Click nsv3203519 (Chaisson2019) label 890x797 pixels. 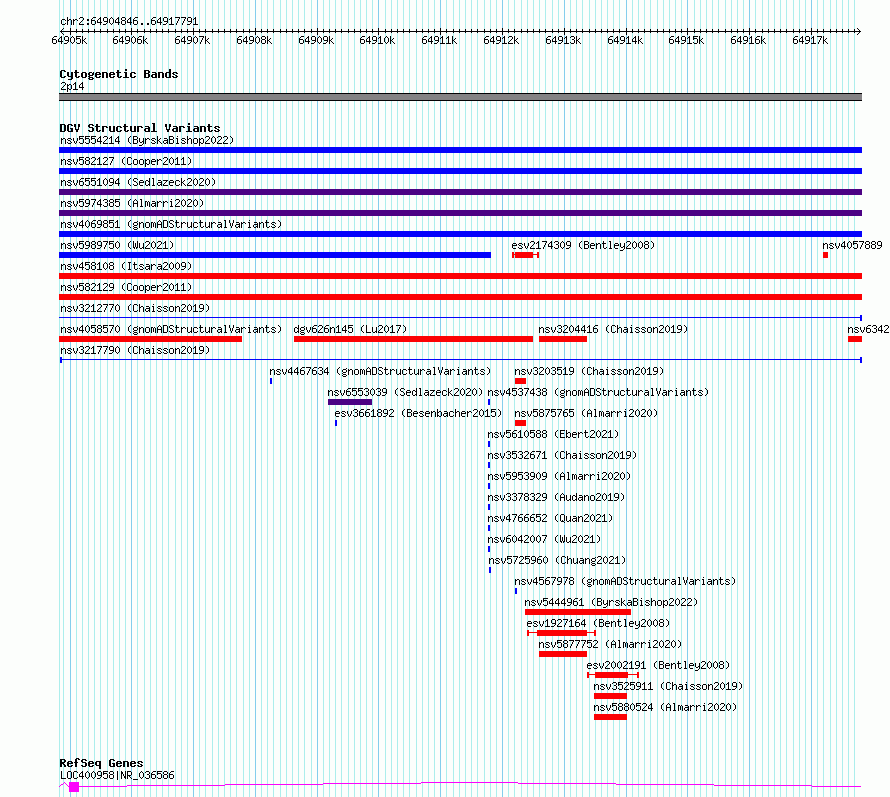[x=589, y=371]
